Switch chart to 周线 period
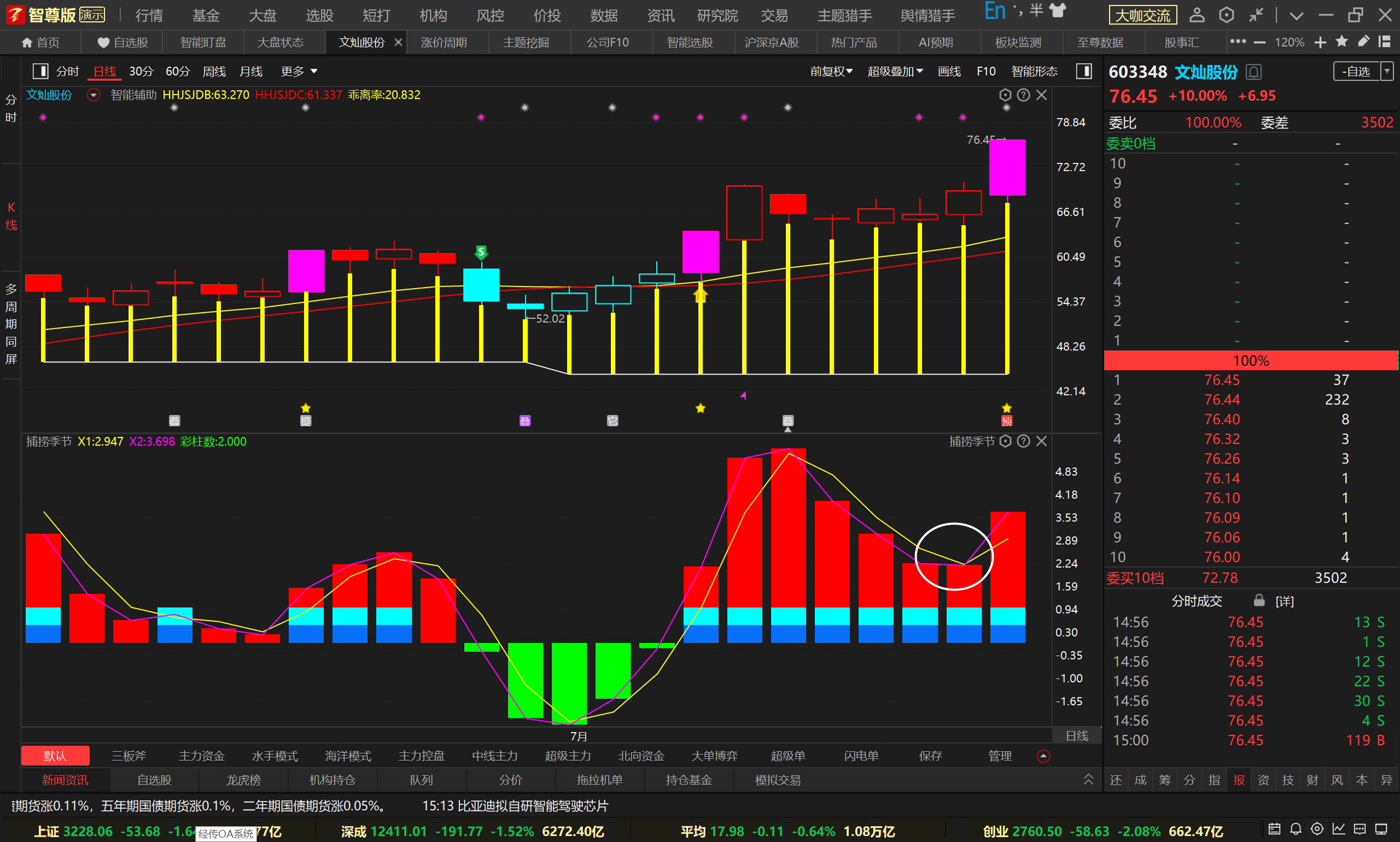This screenshot has width=1400, height=842. pos(214,72)
